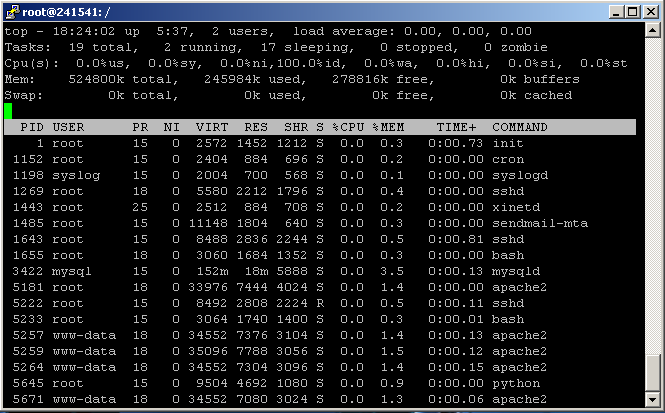Click the R status of sshd
This screenshot has width=665, height=413.
click(x=320, y=303)
